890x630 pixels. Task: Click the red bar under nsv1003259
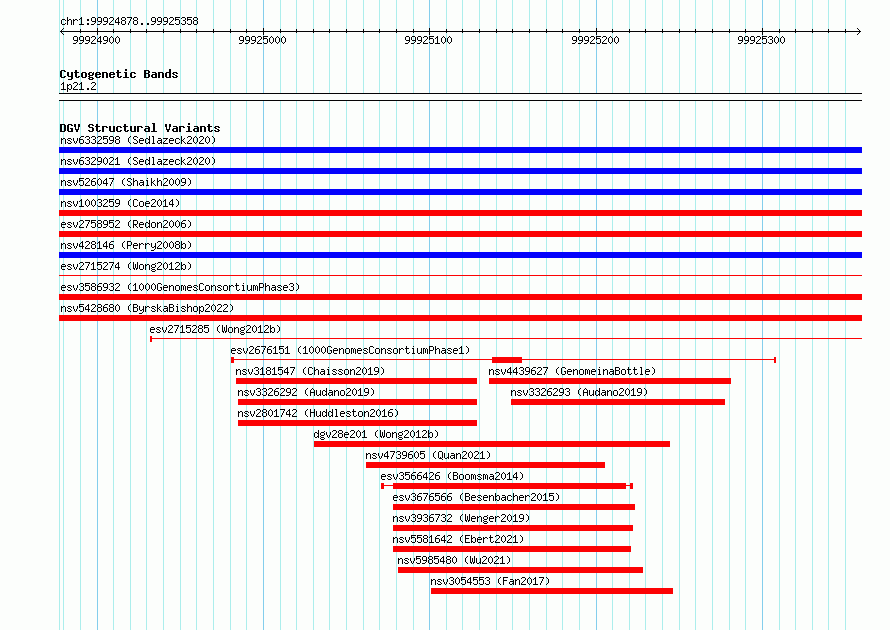click(x=460, y=213)
